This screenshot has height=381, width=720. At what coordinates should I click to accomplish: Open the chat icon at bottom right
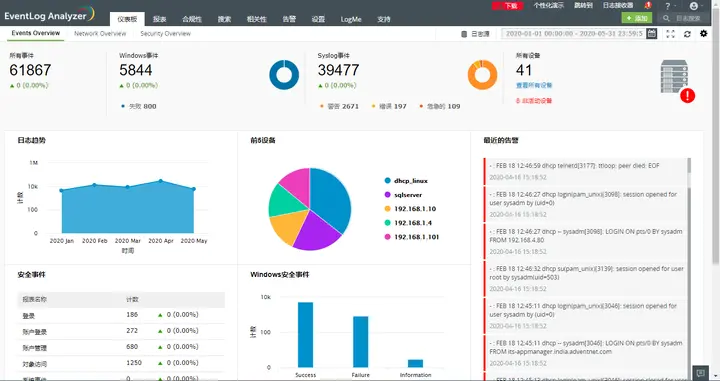click(x=700, y=373)
